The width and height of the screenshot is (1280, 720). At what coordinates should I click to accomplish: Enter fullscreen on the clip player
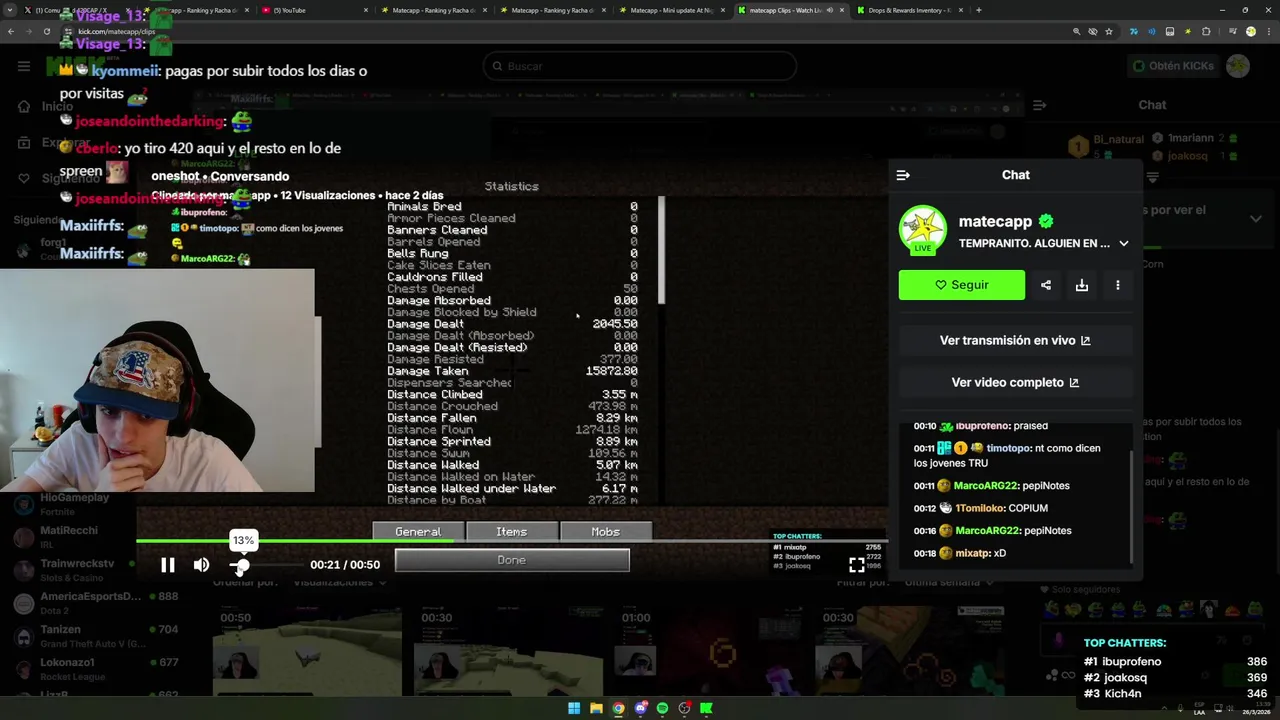point(857,565)
